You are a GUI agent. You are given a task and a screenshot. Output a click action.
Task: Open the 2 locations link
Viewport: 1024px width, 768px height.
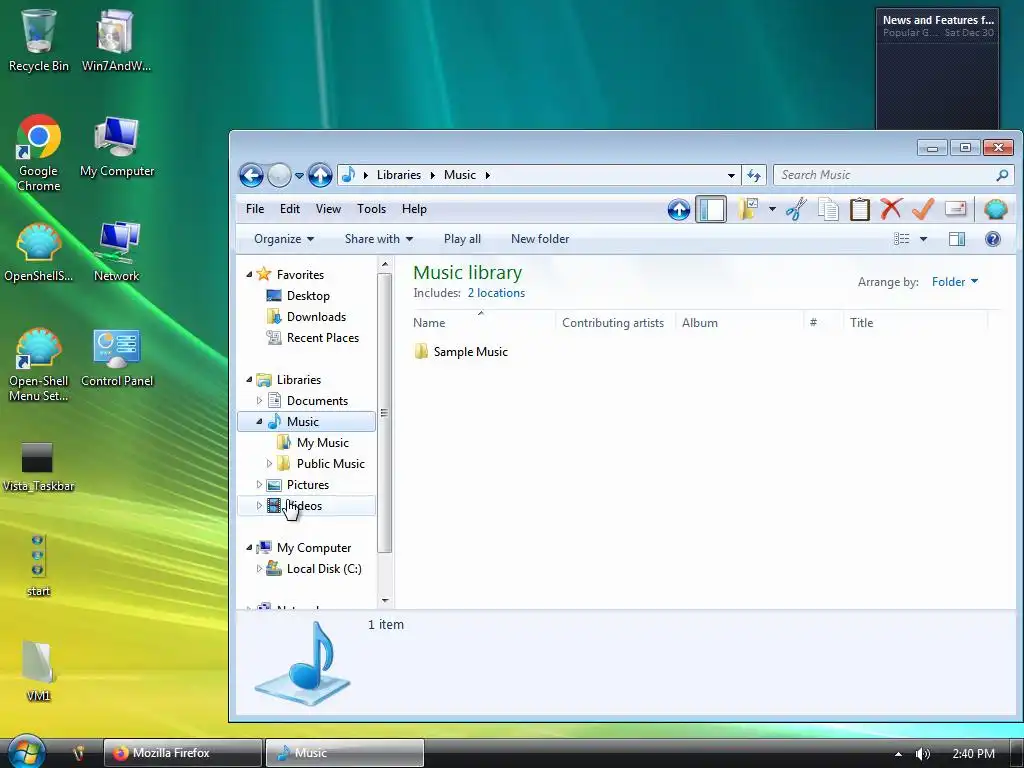click(496, 293)
